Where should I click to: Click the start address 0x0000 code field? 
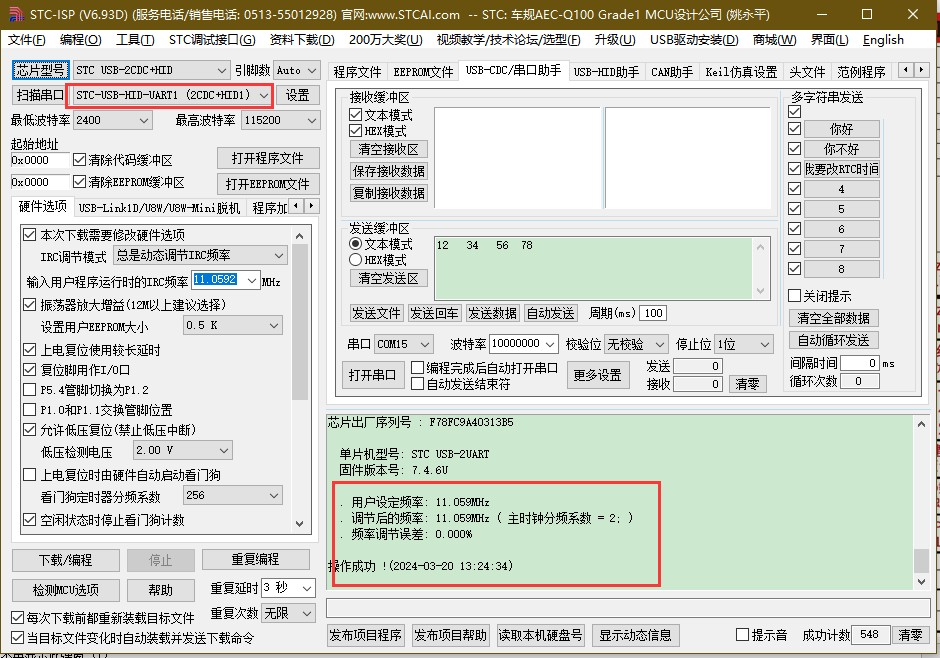click(40, 160)
